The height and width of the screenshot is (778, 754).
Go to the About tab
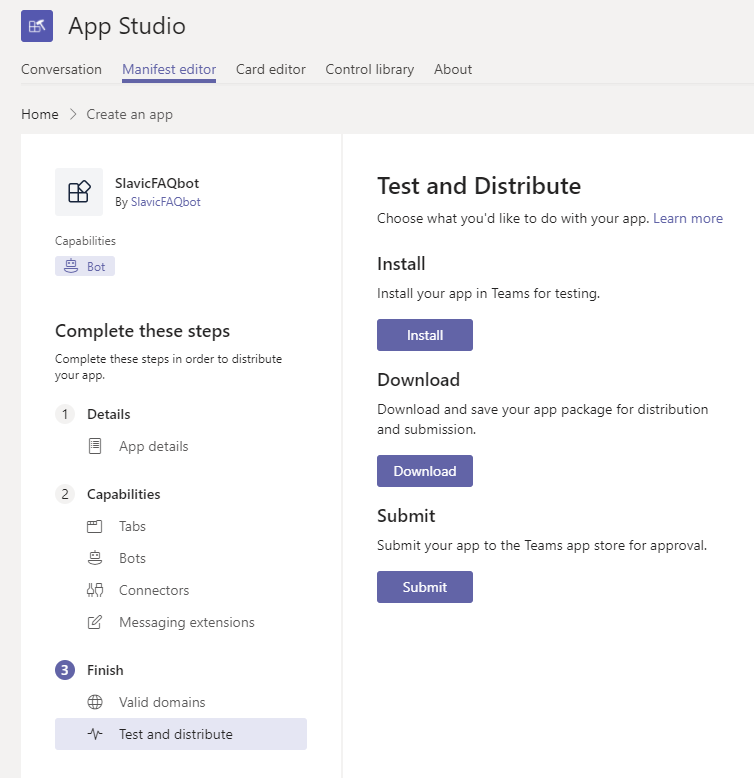coord(453,69)
